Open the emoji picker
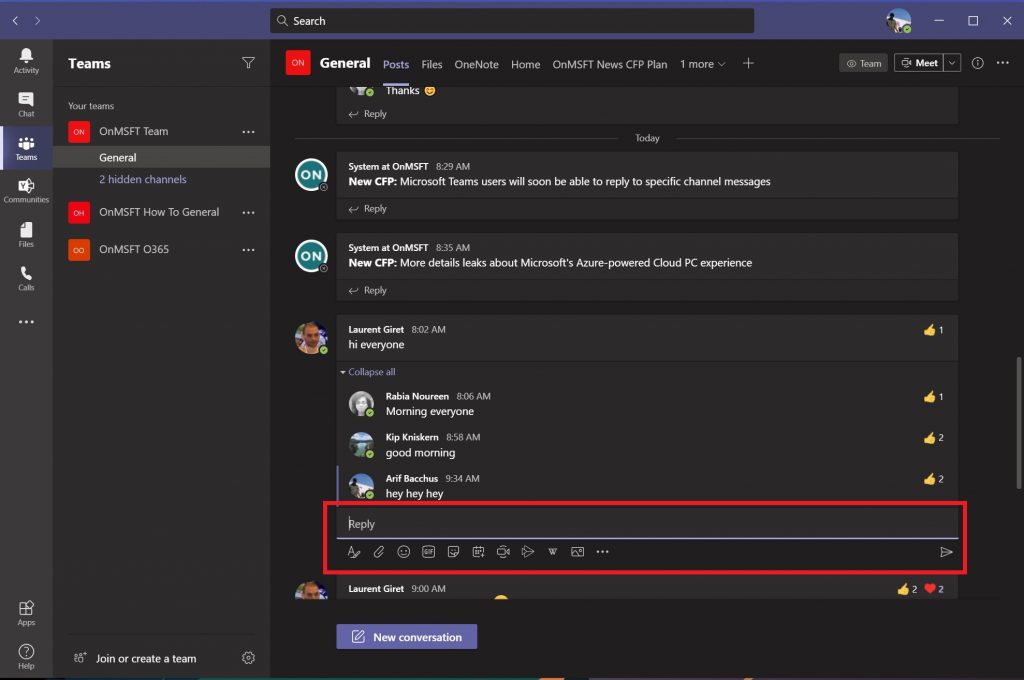This screenshot has width=1024, height=680. tap(404, 552)
